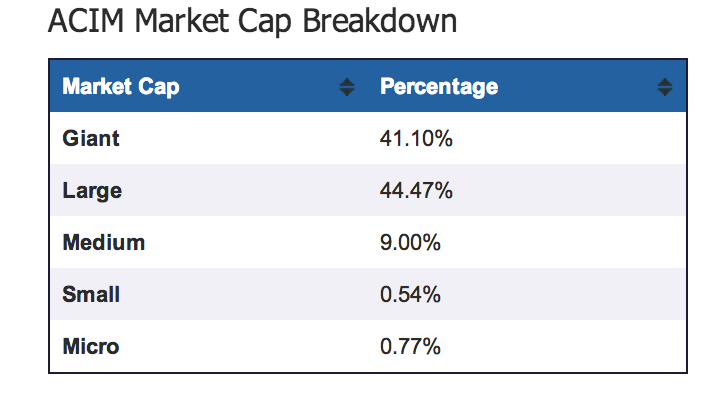
Task: Select the Large market cap row label
Action: coord(92,190)
